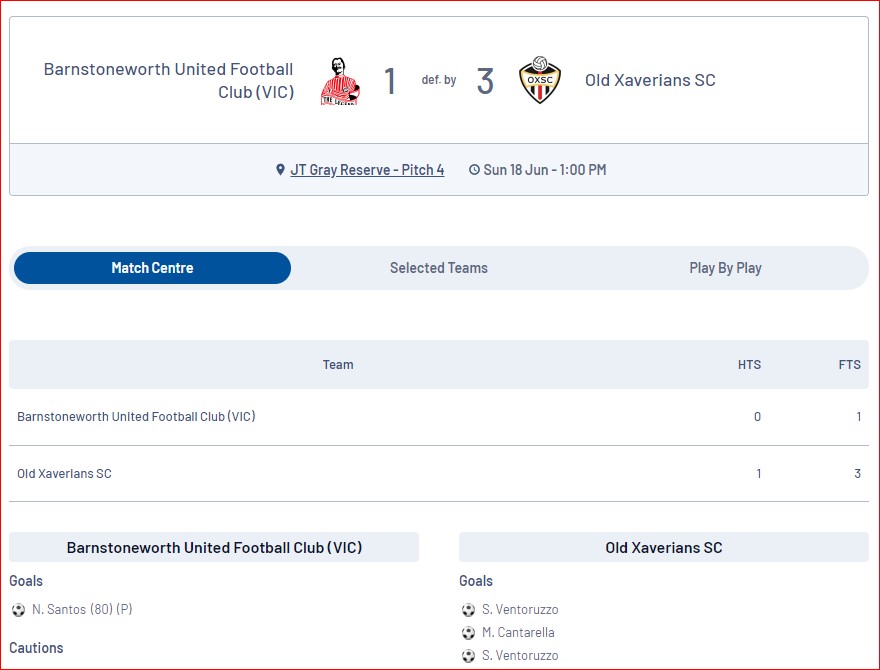
Task: Switch to the Match Centre tab
Action: [x=152, y=268]
